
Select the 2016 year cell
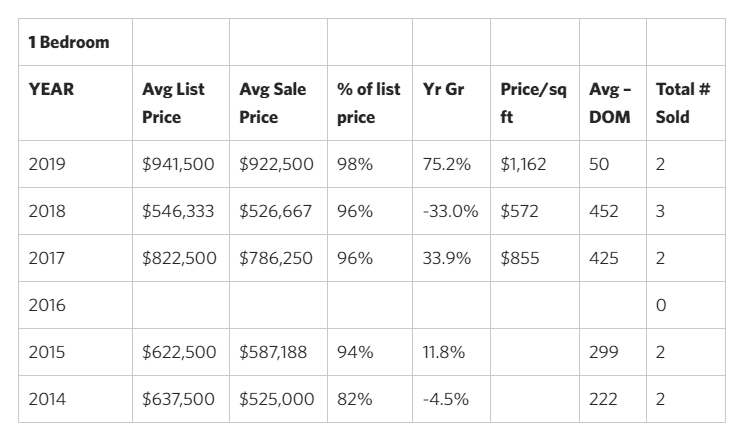click(47, 305)
